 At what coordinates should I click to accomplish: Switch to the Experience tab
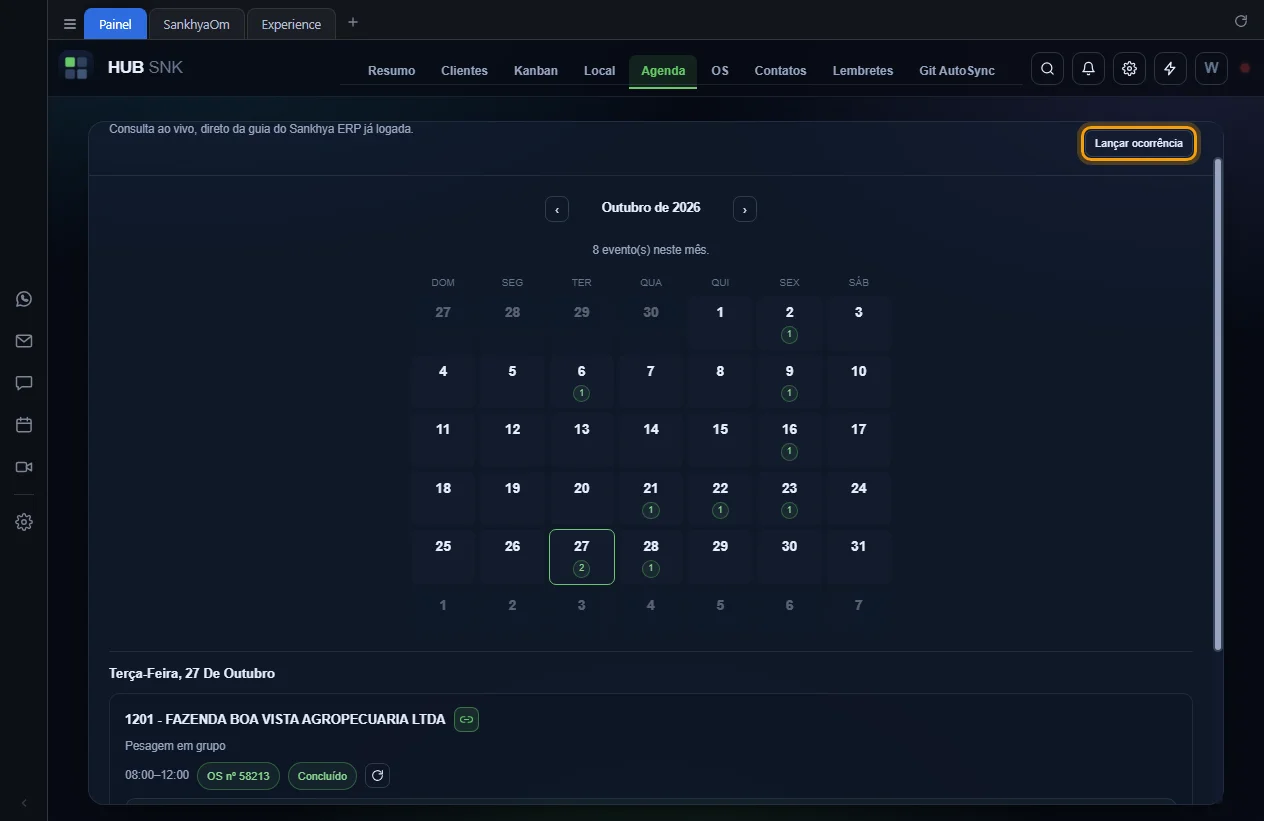[291, 24]
